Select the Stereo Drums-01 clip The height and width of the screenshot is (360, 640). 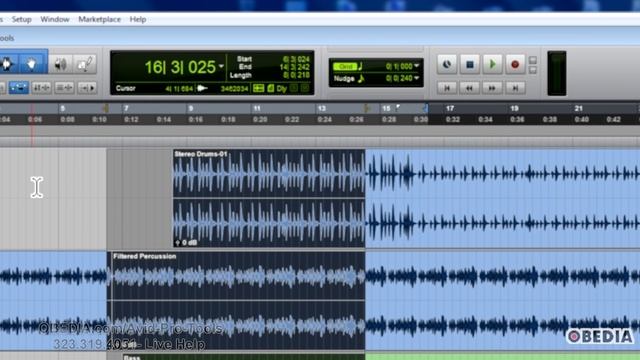269,198
